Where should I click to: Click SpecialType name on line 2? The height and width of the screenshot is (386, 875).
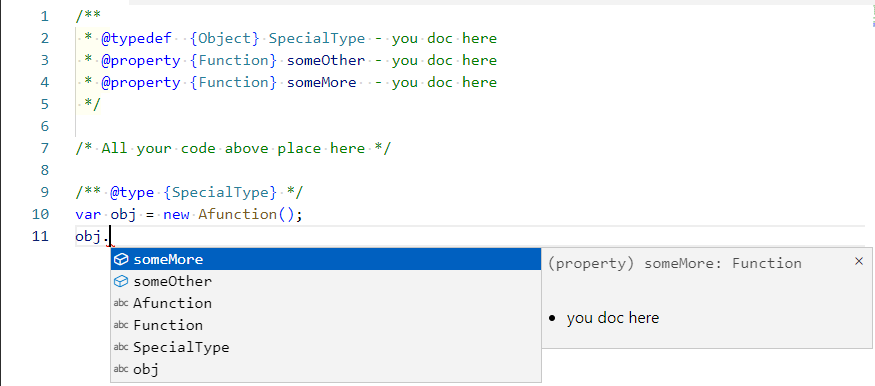[x=317, y=38]
